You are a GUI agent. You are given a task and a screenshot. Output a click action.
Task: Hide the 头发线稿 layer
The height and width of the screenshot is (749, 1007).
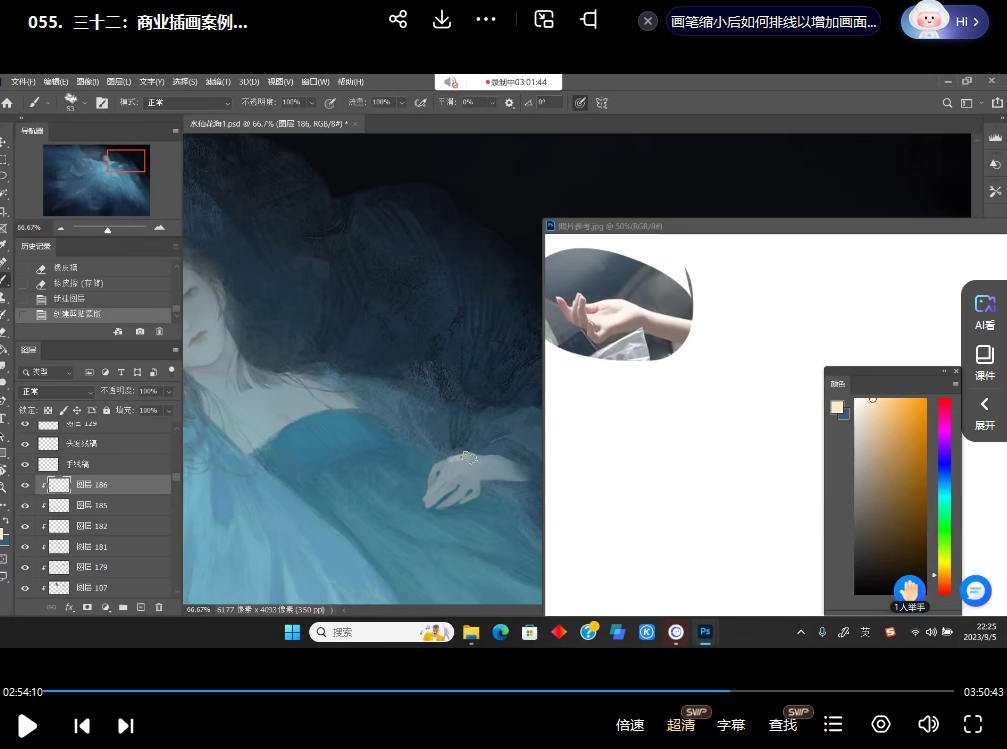pyautogui.click(x=23, y=443)
